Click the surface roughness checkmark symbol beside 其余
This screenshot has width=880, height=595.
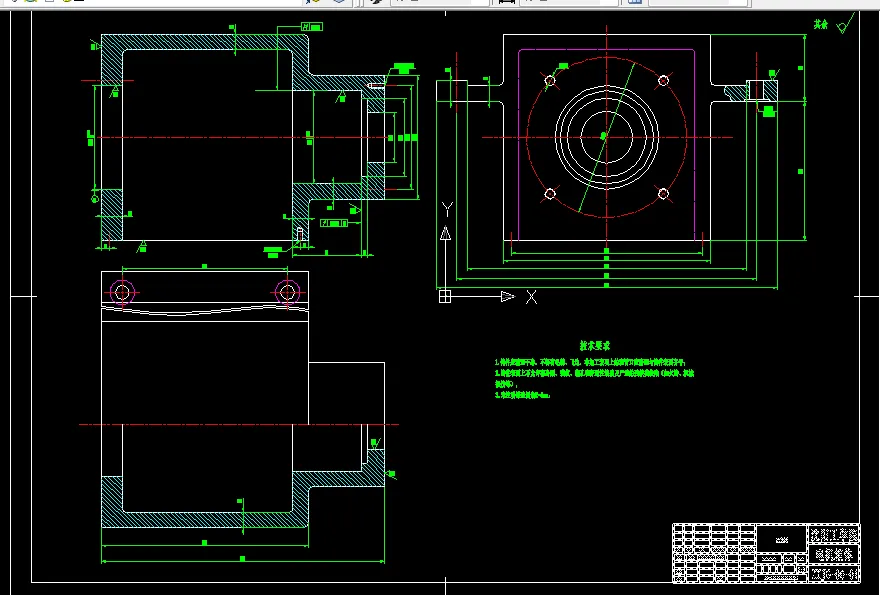click(x=845, y=24)
